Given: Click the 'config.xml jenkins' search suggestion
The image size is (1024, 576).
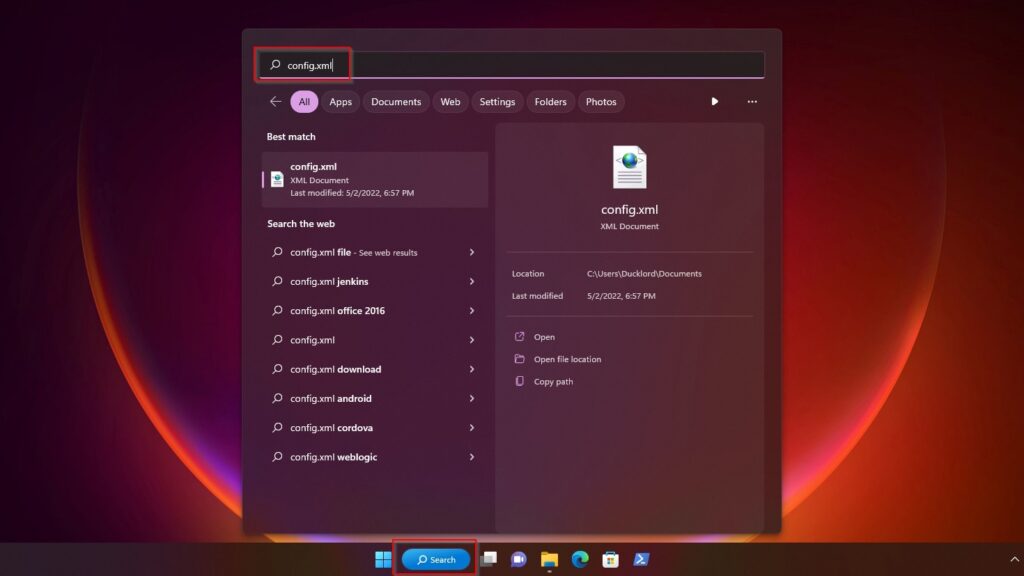Looking at the screenshot, I should click(374, 281).
